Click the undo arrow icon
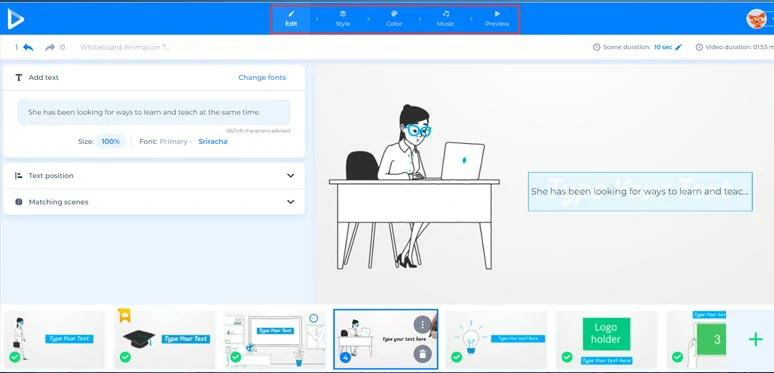The width and height of the screenshot is (774, 373). pos(28,47)
